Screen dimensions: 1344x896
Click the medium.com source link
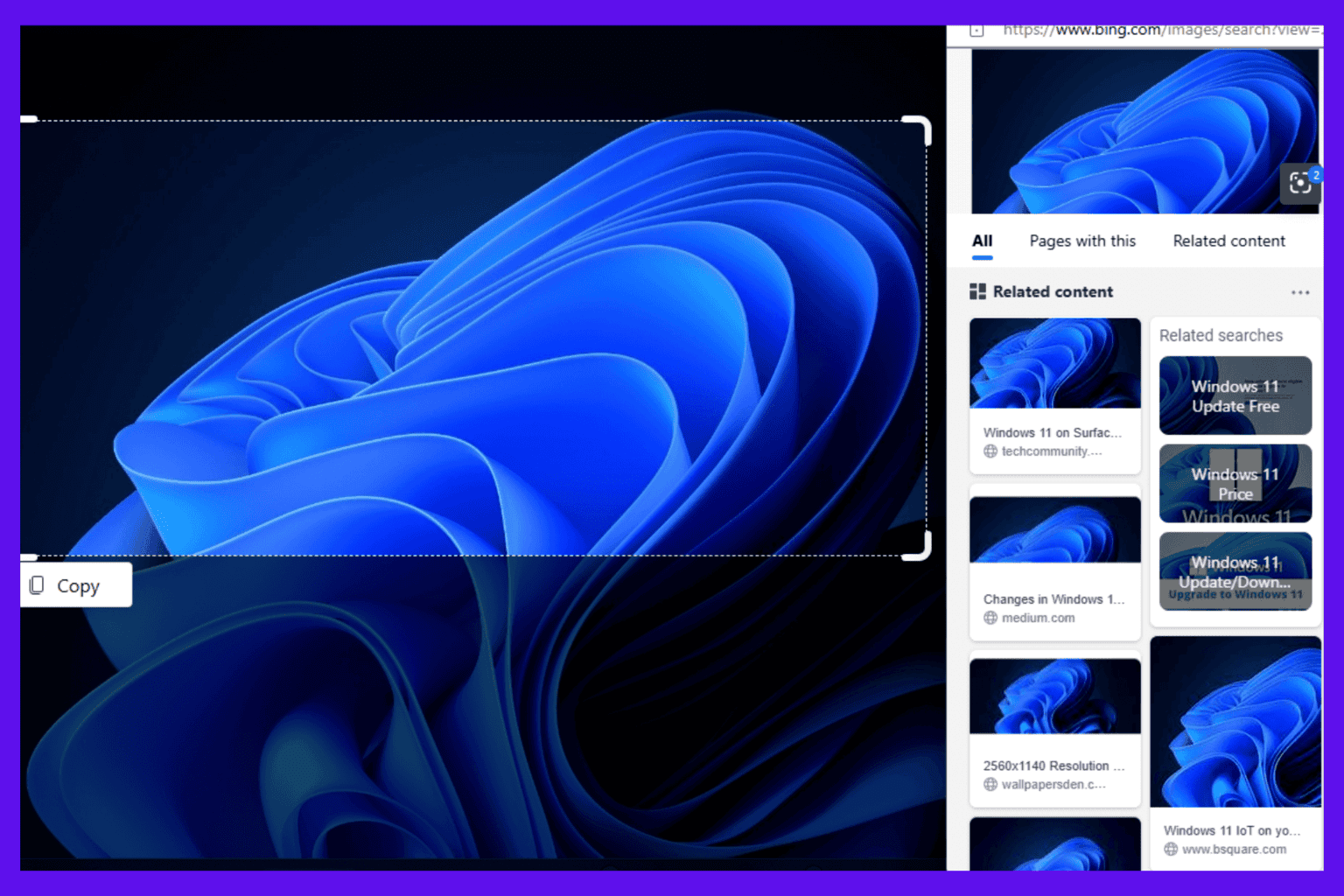click(1038, 618)
